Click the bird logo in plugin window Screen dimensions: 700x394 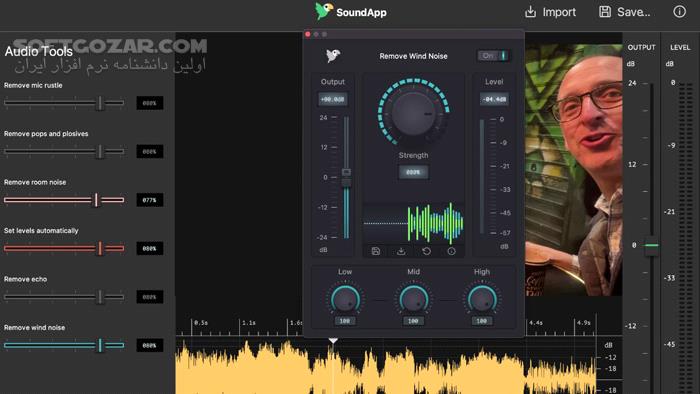coord(333,56)
